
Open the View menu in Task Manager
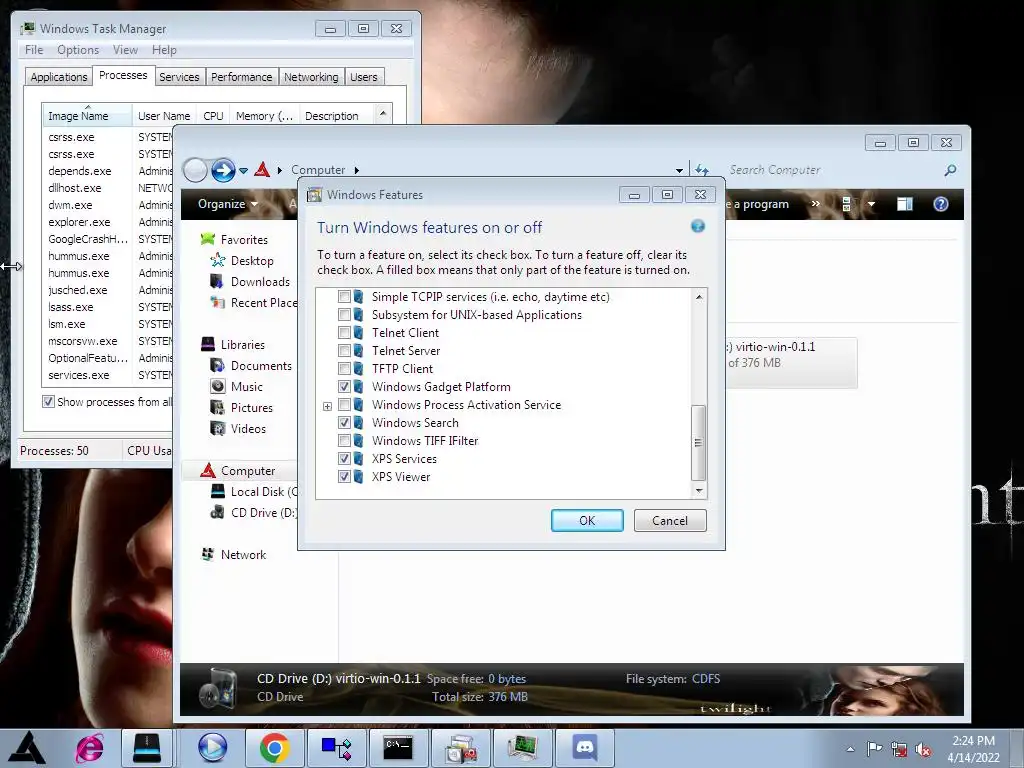[x=125, y=50]
